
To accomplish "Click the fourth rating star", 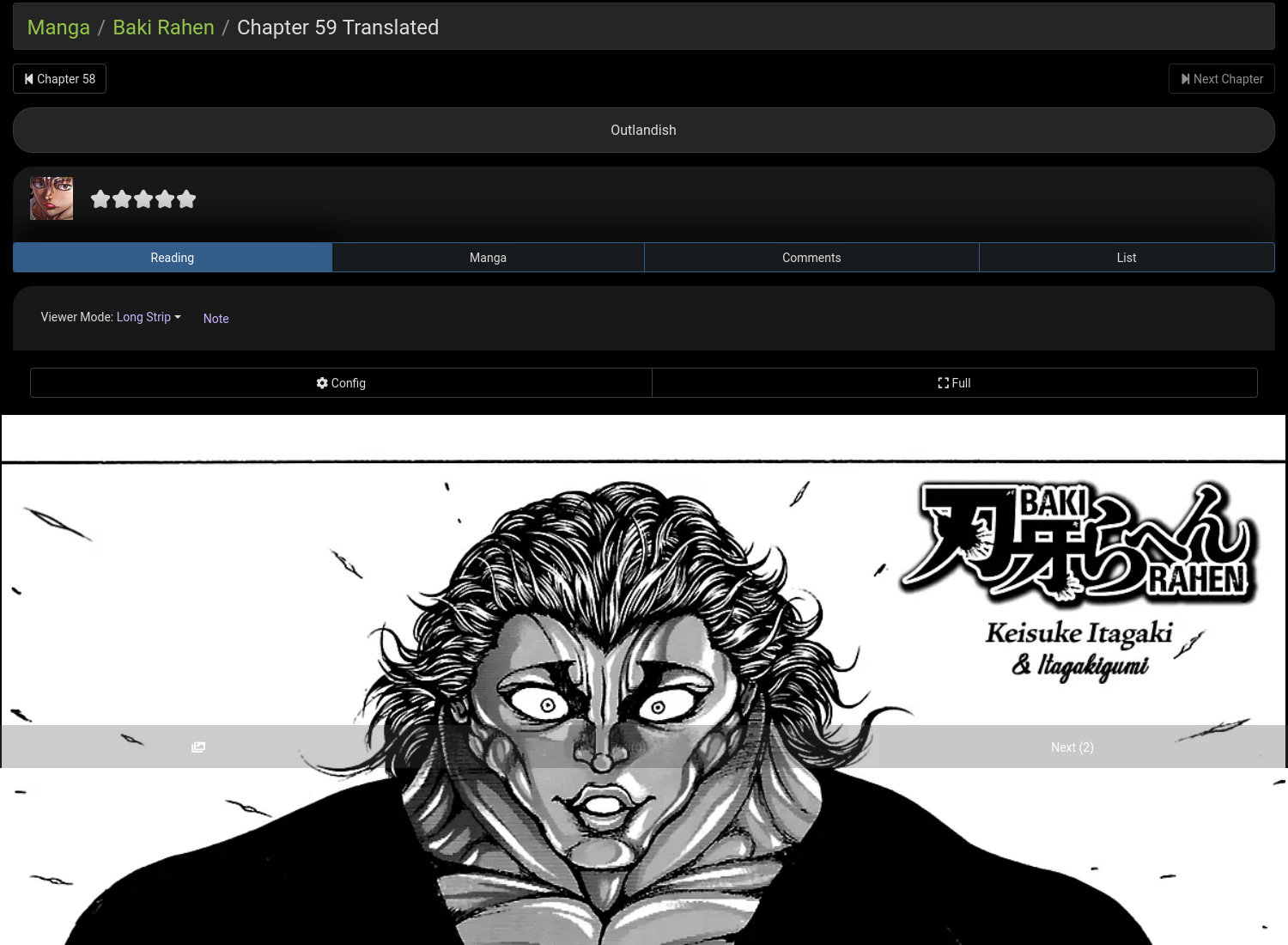I will [165, 199].
